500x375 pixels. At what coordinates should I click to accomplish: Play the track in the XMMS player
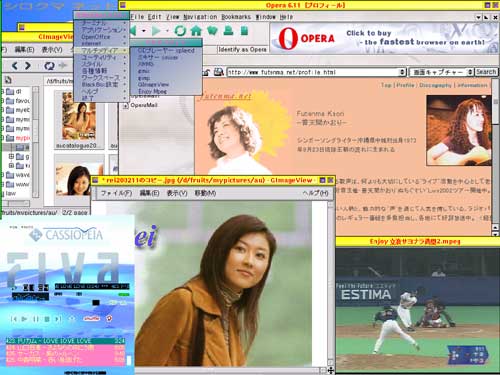24,319
